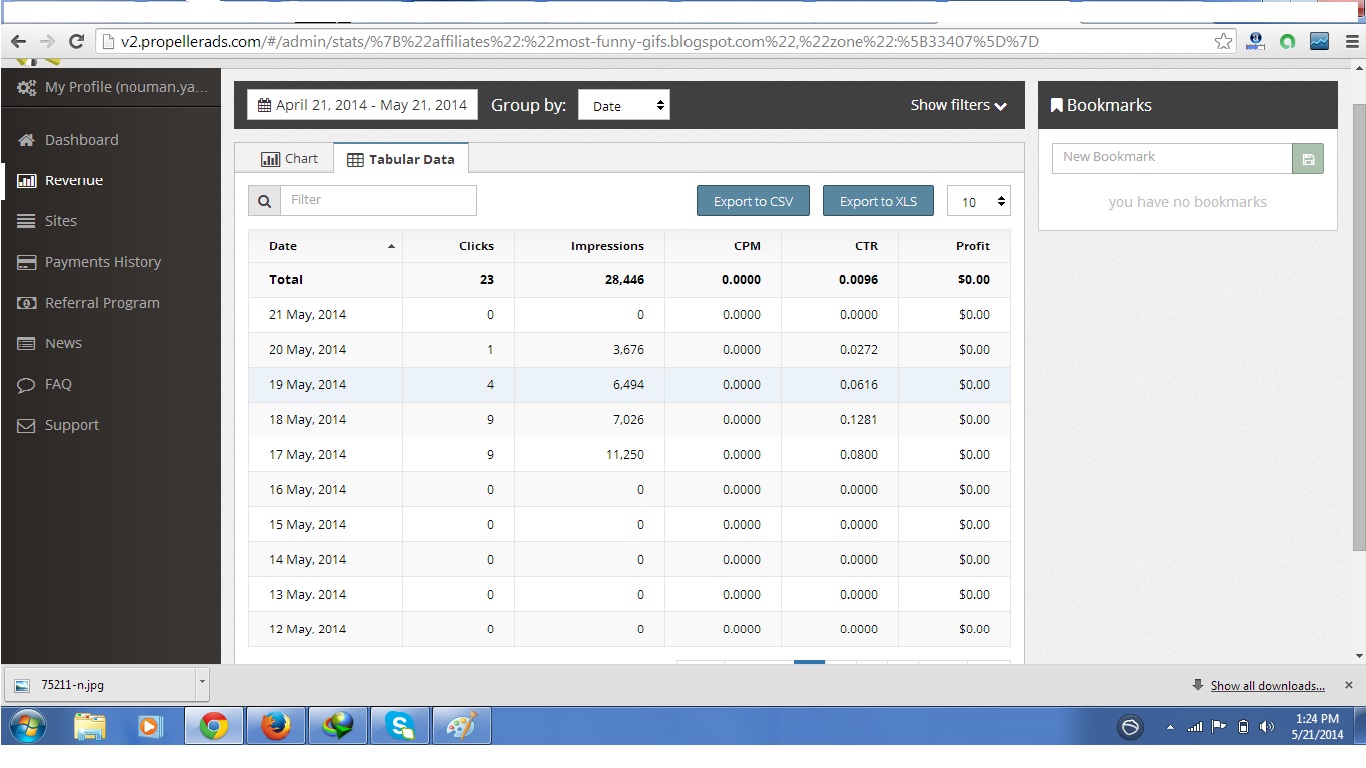Click the Export to CSV button
Screen dimensions: 1366x768
(x=753, y=201)
